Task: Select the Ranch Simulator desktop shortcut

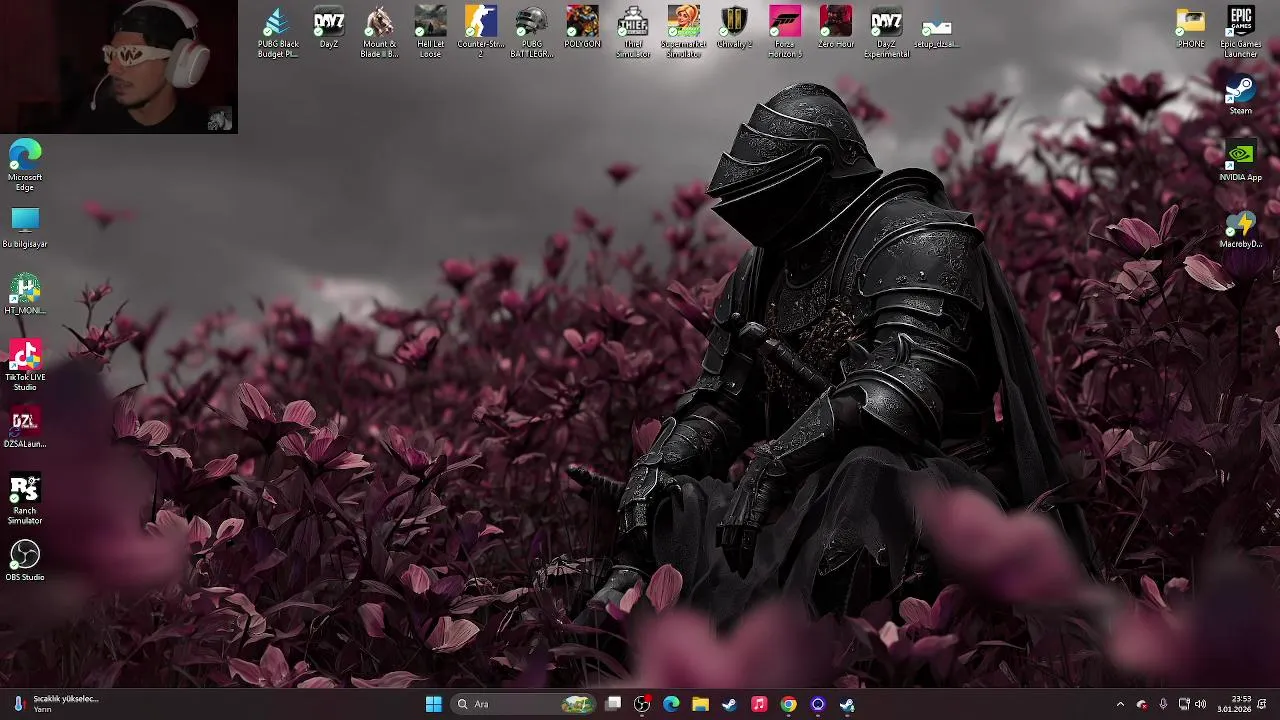Action: 25,498
